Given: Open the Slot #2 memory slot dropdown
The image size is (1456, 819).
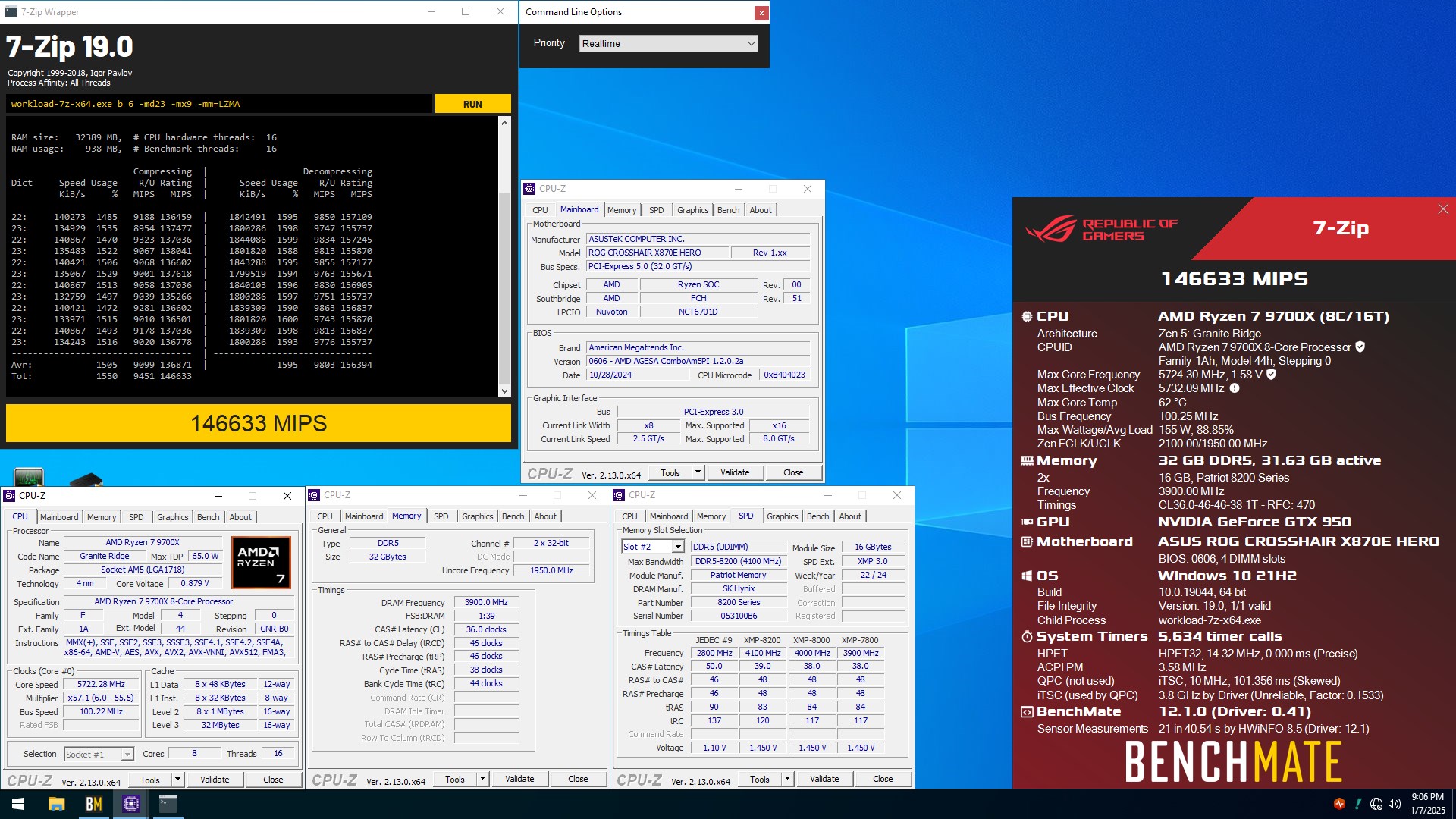Looking at the screenshot, I should click(653, 547).
